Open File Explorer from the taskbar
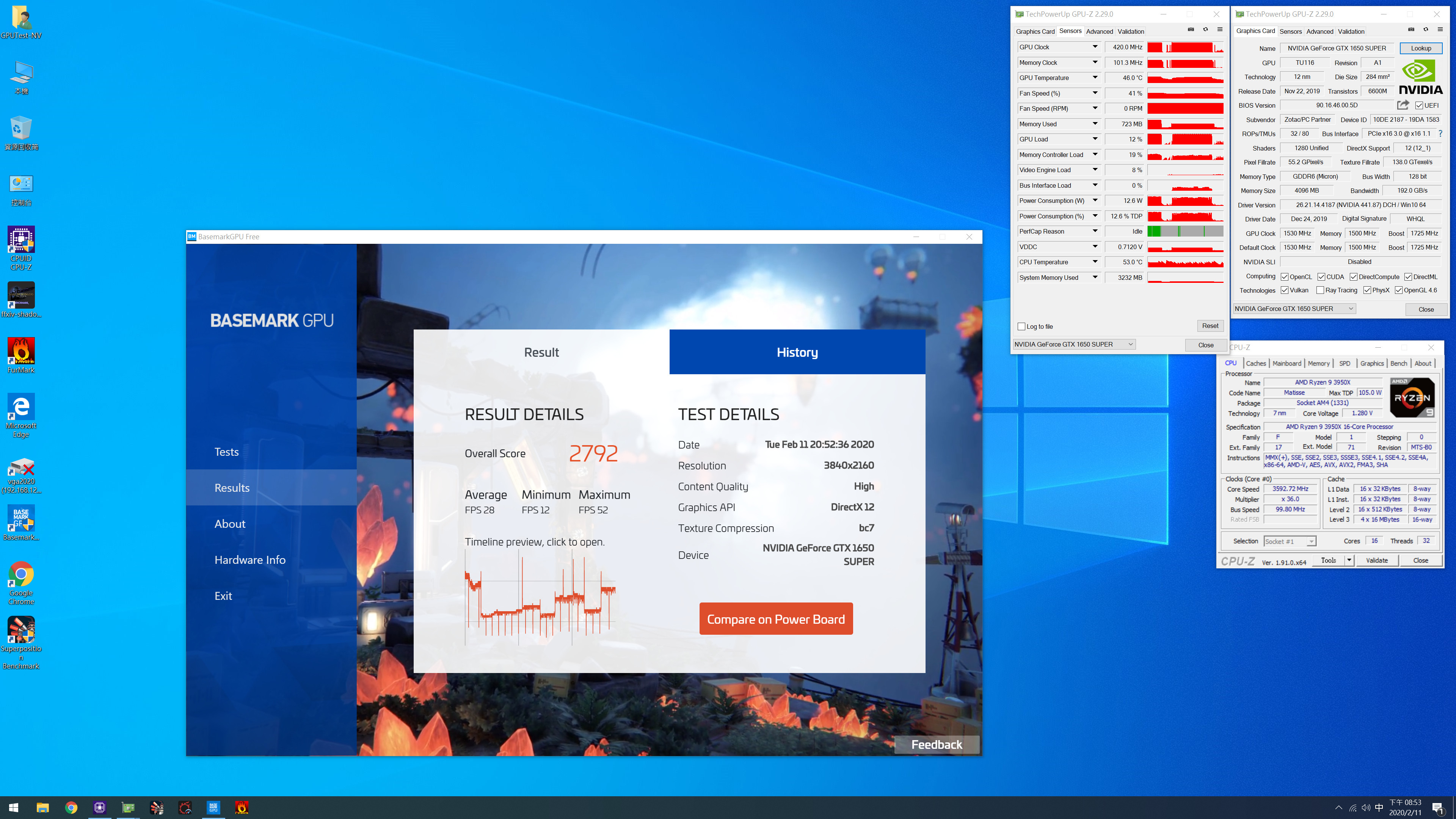Screen dimensions: 1456x819 (x=42, y=807)
